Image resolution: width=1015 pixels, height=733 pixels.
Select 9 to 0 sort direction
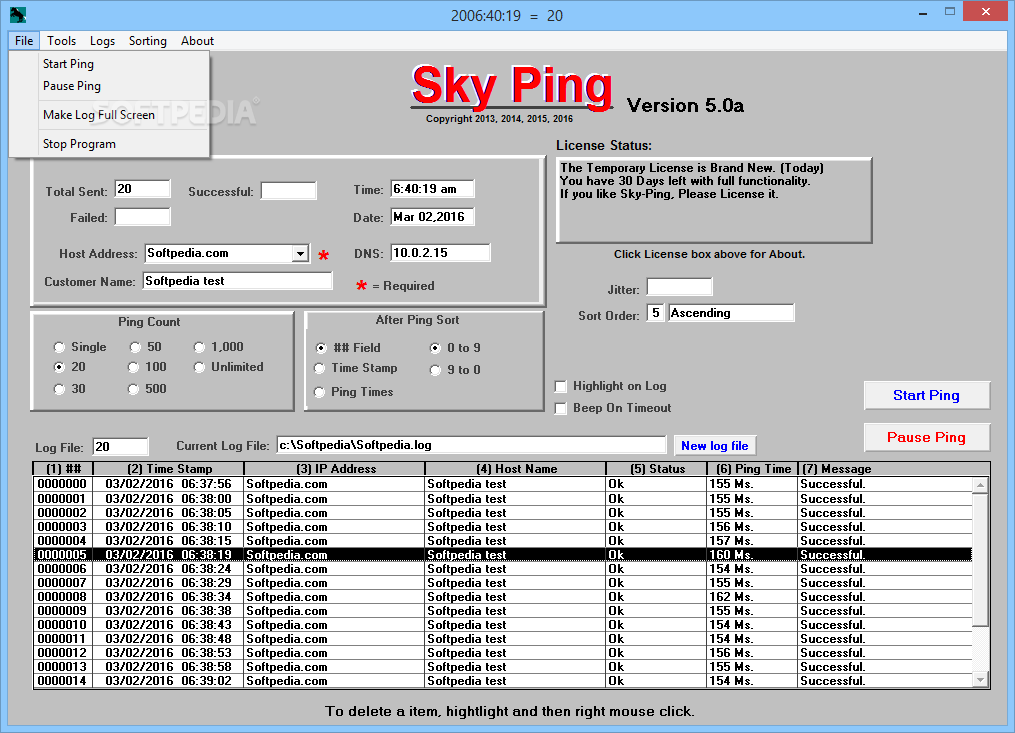coord(455,370)
